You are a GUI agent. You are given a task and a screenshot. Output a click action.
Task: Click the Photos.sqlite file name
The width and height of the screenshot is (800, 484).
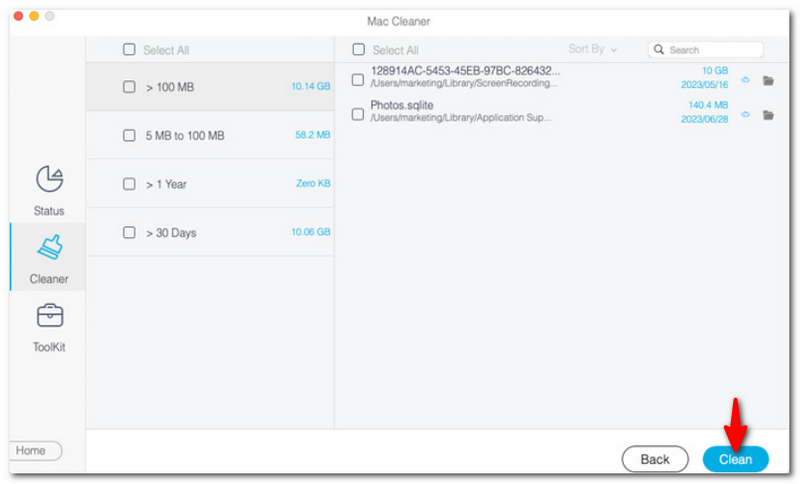pyautogui.click(x=402, y=105)
